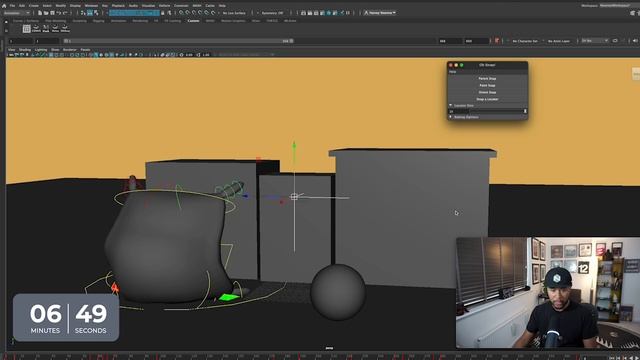640x360 pixels.
Task: Collapse the Locator Size section
Action: tap(451, 105)
